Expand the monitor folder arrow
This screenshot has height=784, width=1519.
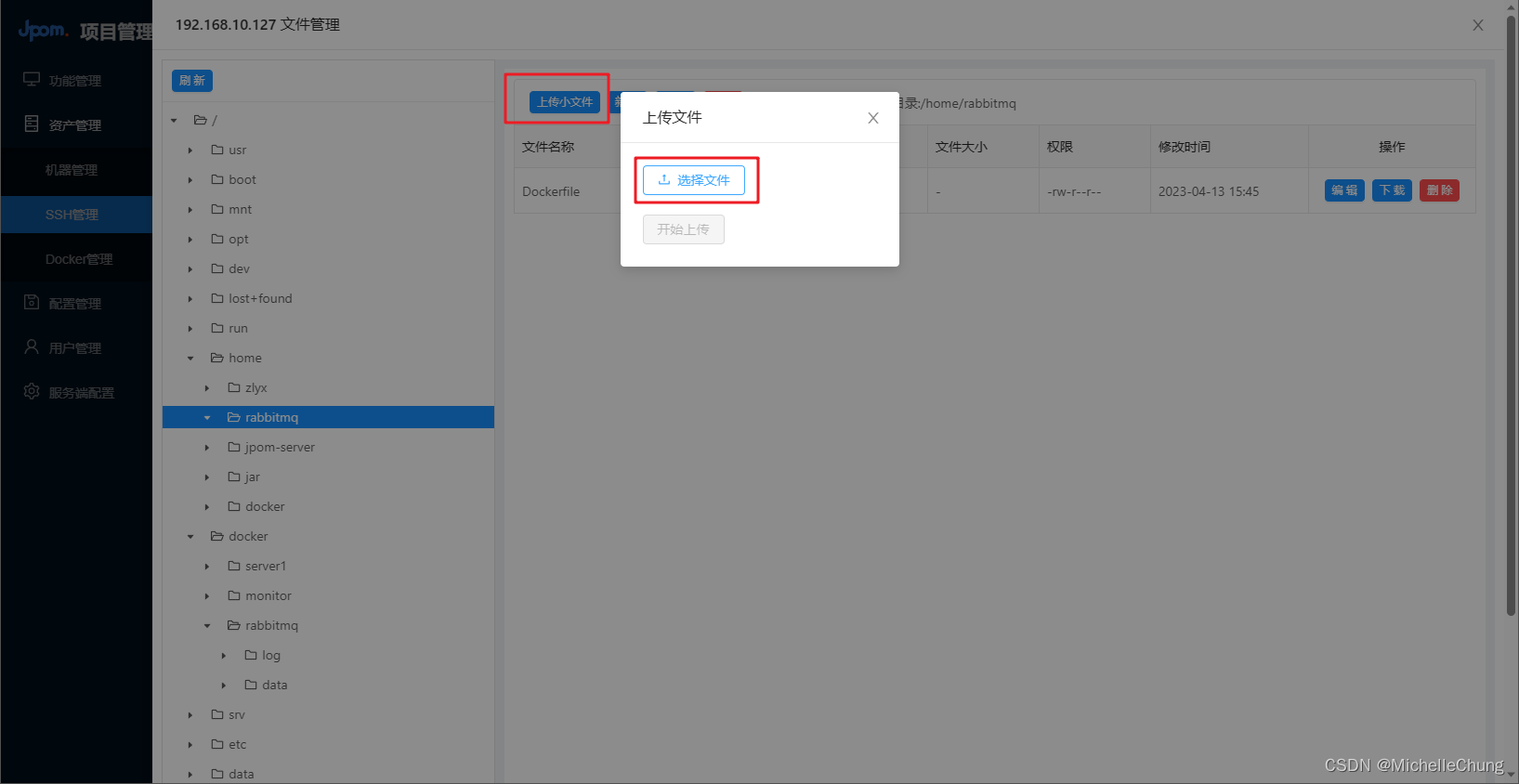coord(207,595)
